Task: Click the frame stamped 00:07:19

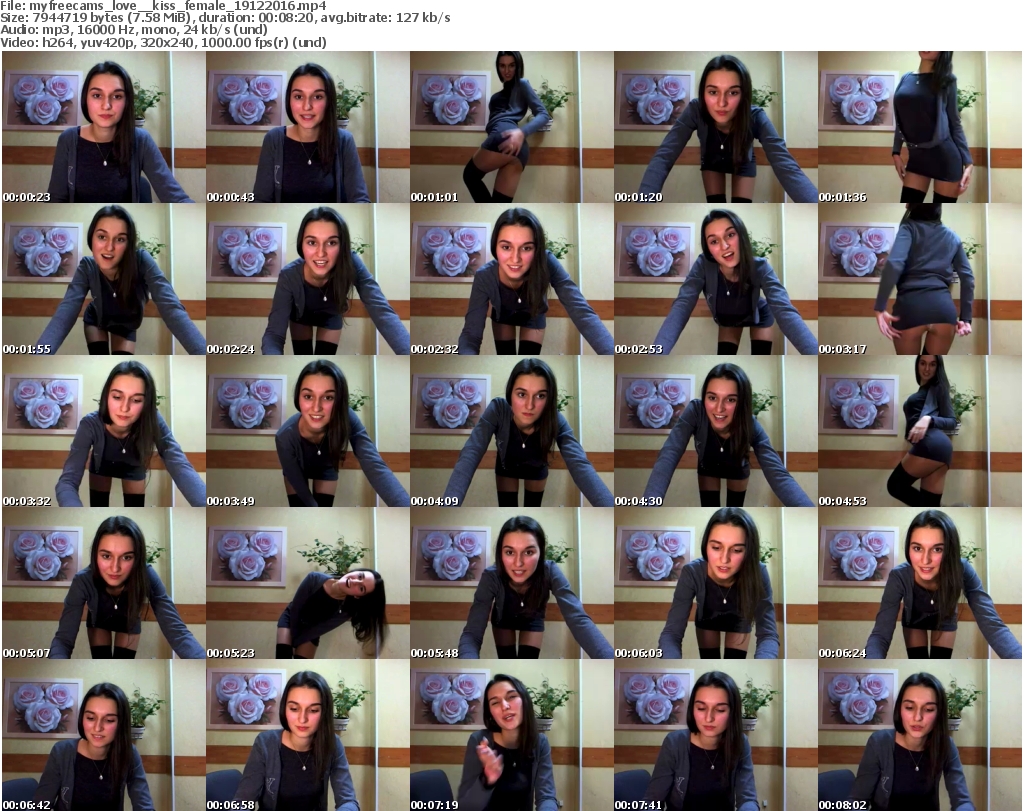Action: click(x=511, y=735)
